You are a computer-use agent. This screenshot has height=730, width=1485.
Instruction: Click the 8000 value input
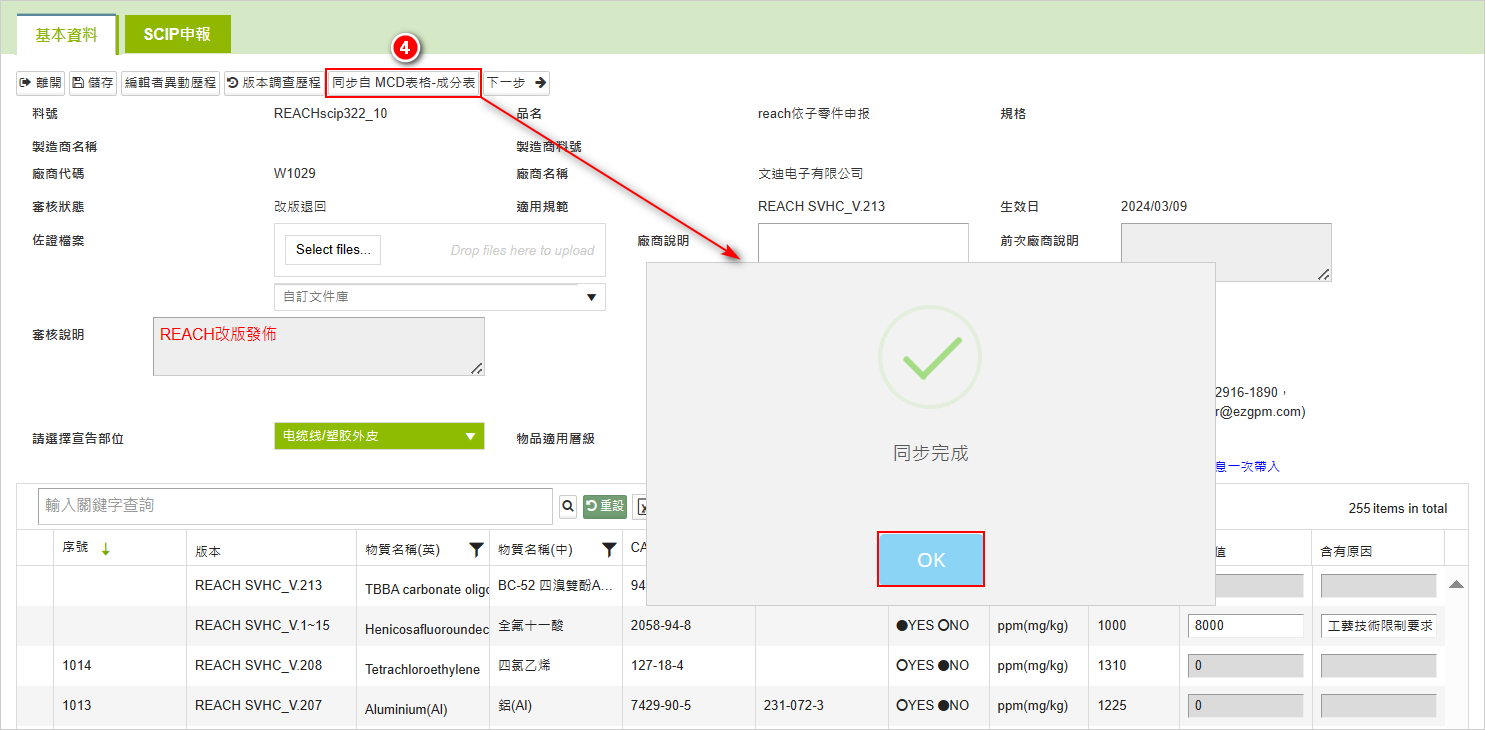click(x=1245, y=626)
